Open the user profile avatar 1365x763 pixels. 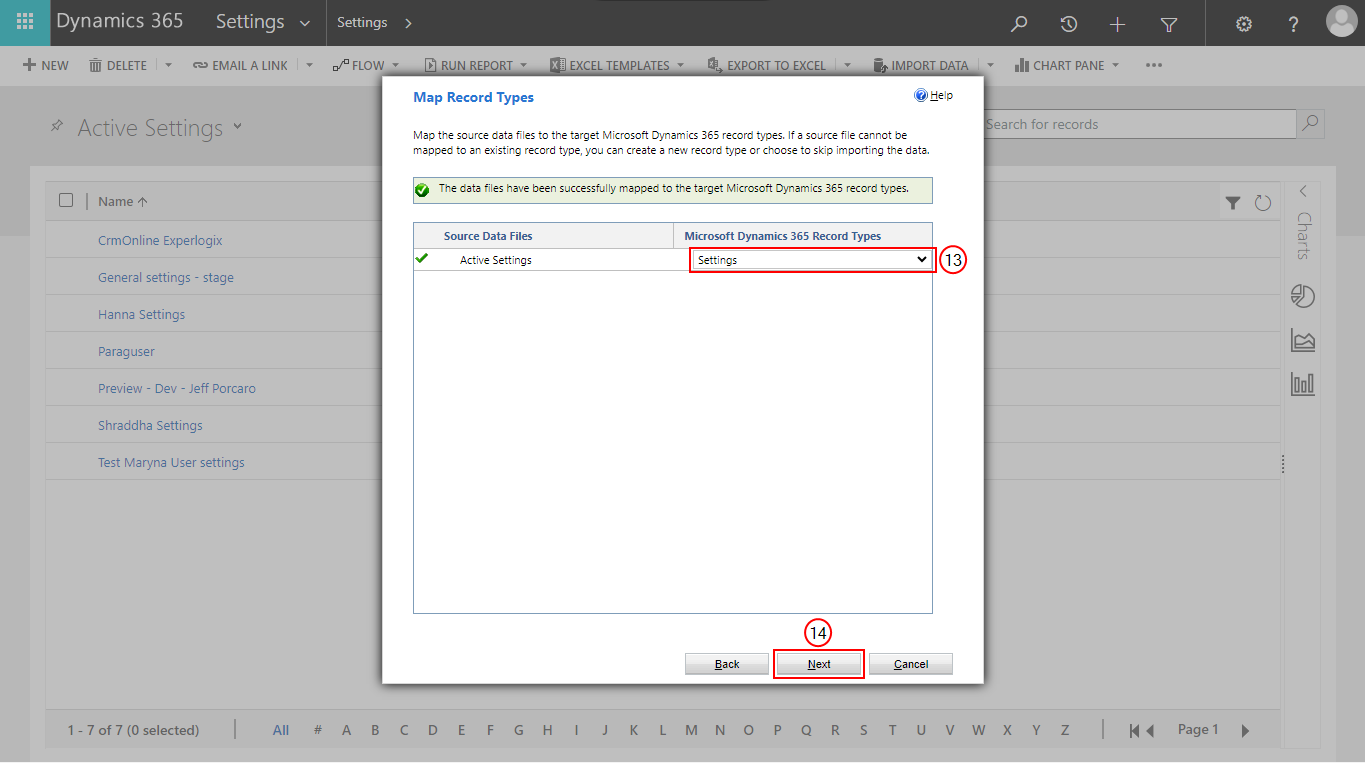pyautogui.click(x=1341, y=22)
